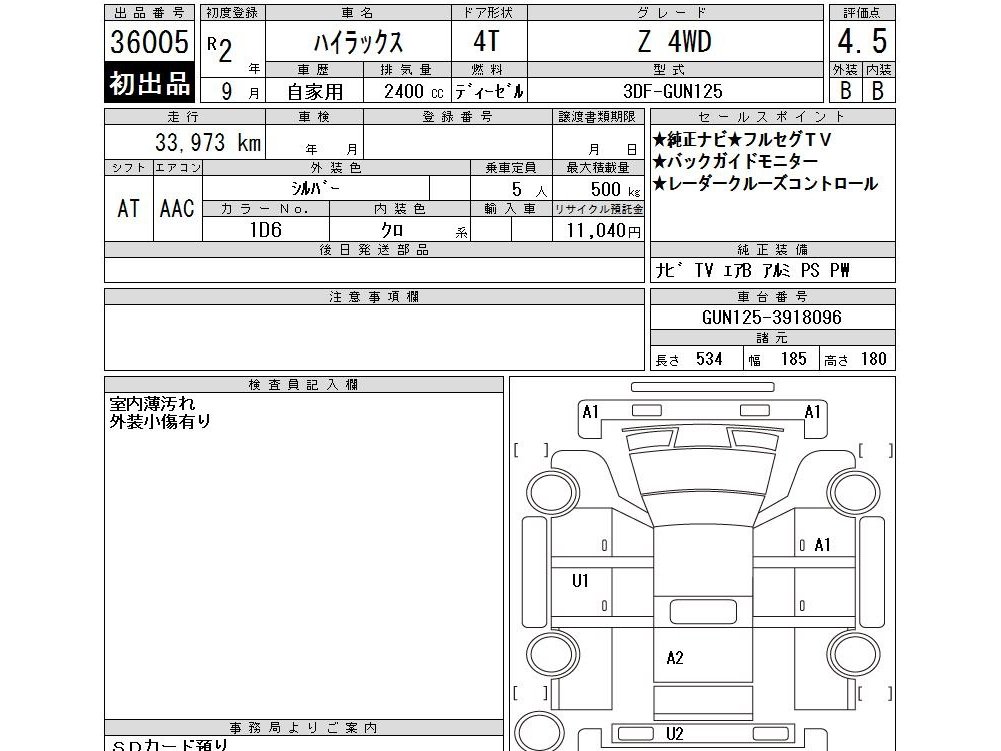The width and height of the screenshot is (1001, 751).
Task: Click A1 mark on right front door
Action: click(822, 545)
